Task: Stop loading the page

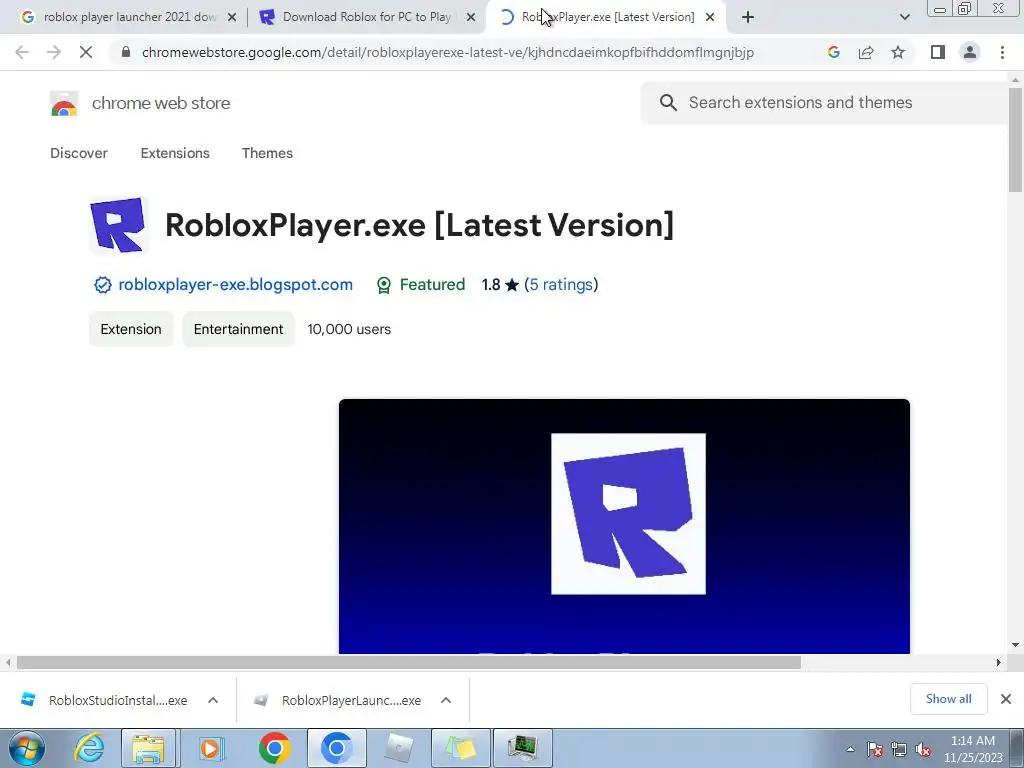Action: pyautogui.click(x=86, y=52)
